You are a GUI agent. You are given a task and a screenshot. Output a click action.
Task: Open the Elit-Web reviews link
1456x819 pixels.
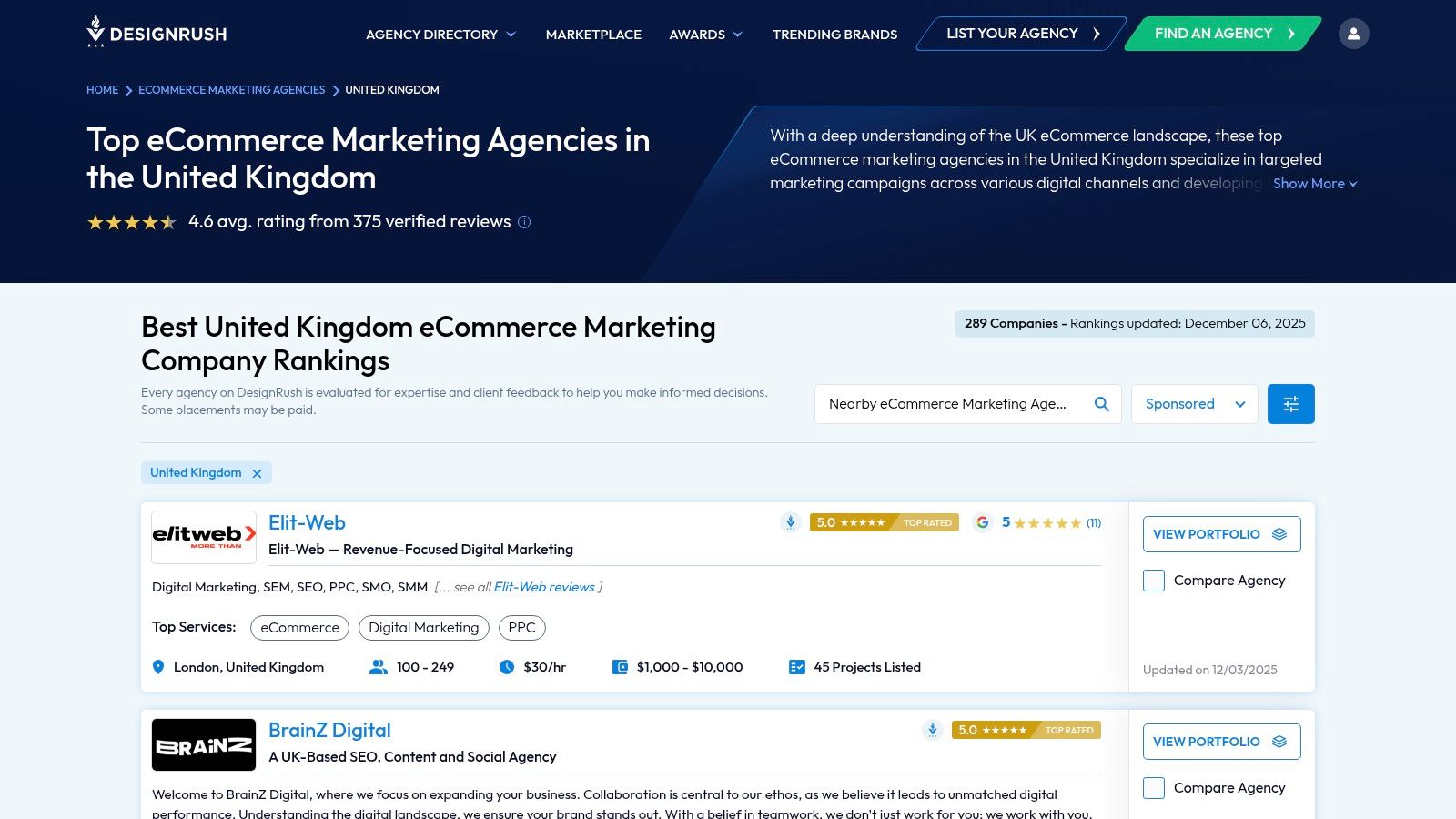point(543,587)
